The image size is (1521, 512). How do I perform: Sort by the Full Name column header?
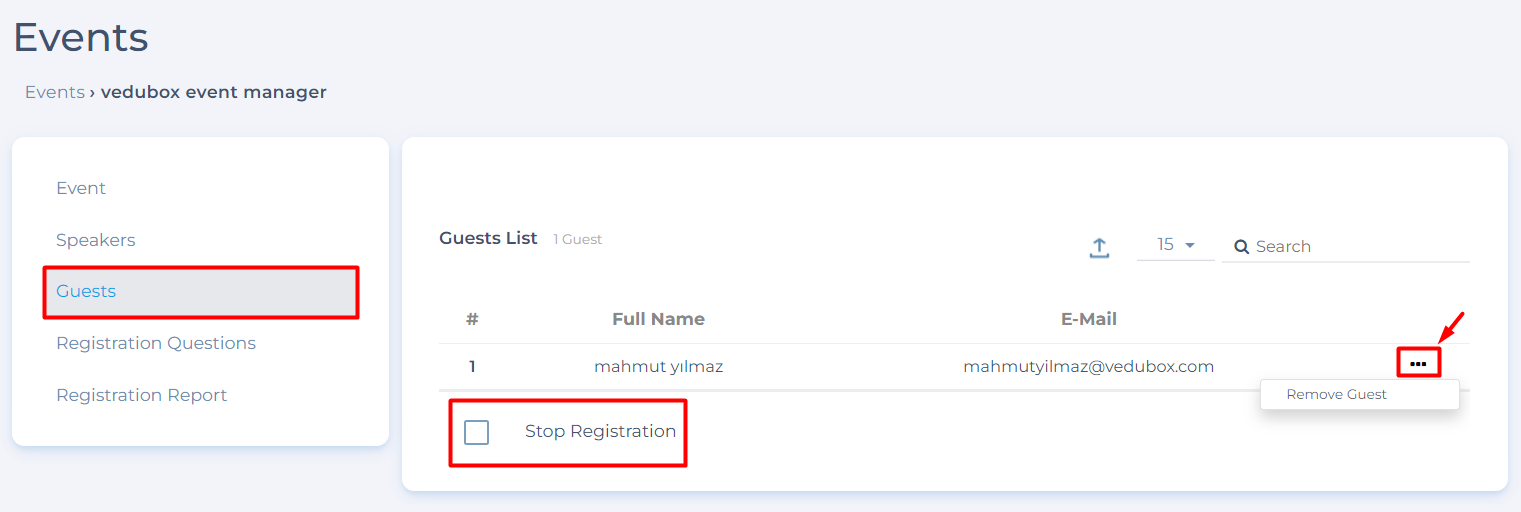click(658, 319)
